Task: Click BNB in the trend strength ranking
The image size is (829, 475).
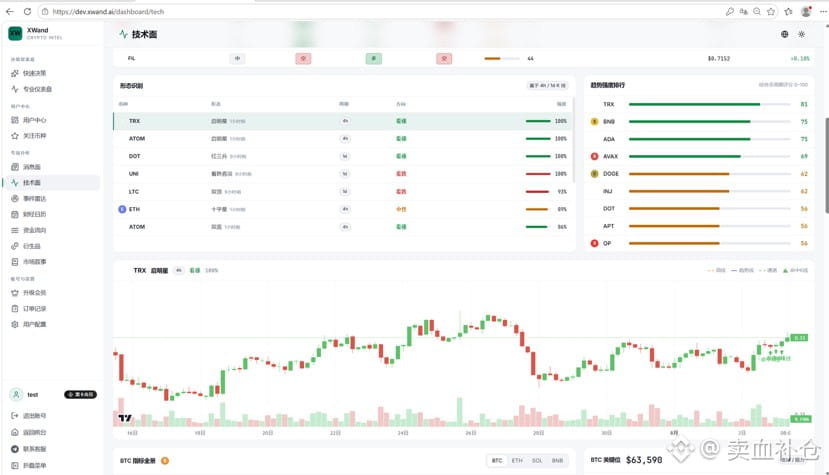Action: tap(609, 122)
